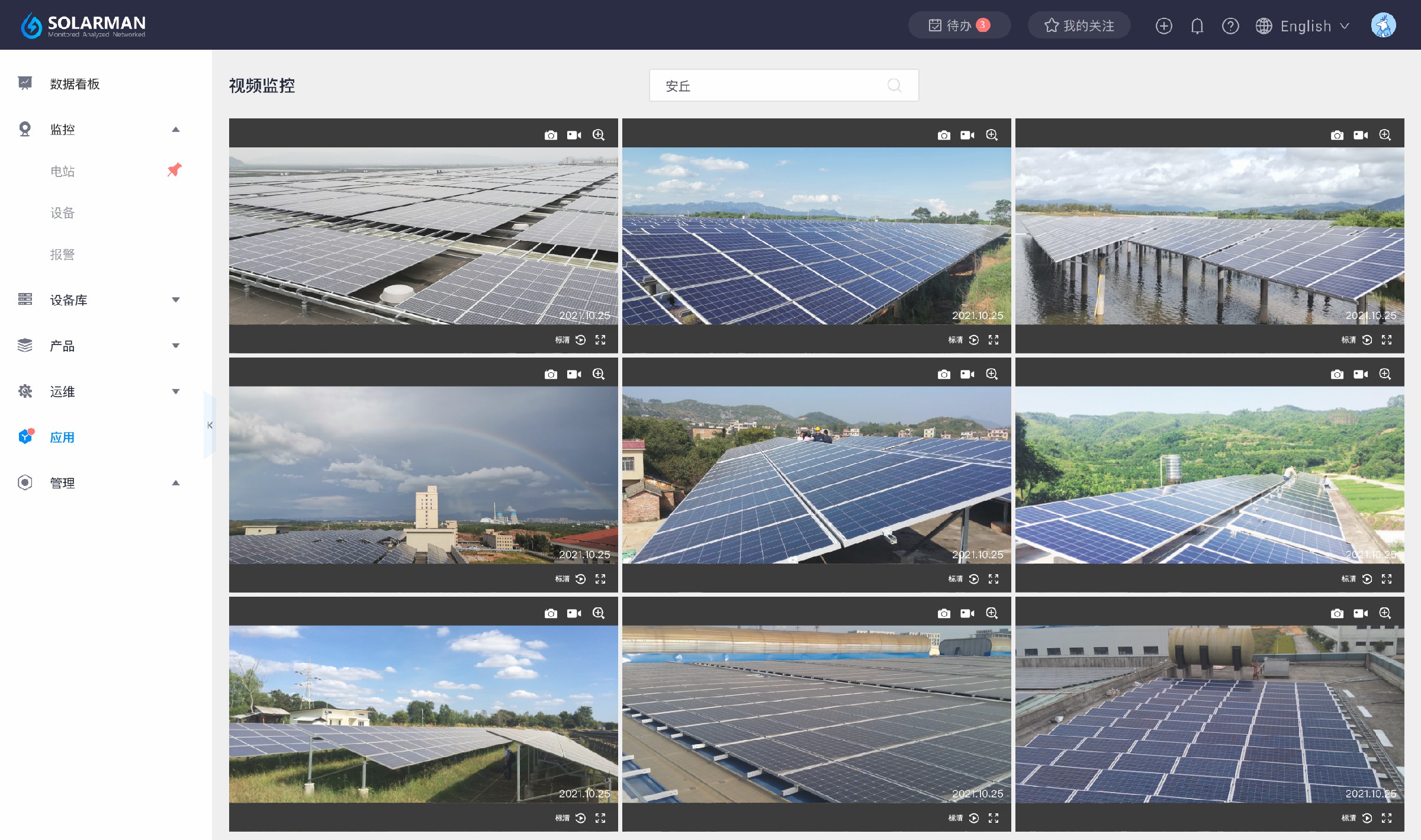
Task: Open the help question-mark icon
Action: point(1230,26)
